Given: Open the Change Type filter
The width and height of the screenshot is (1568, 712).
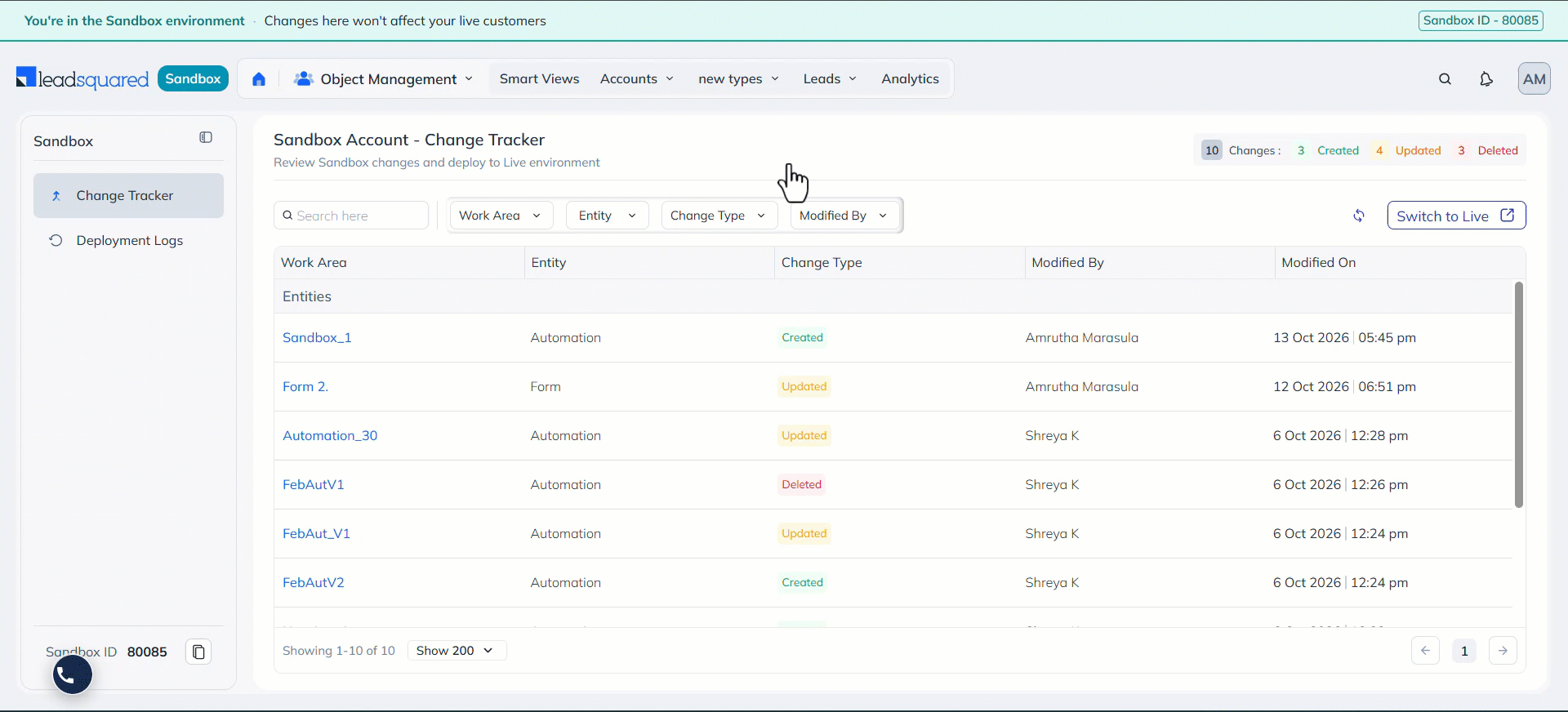Looking at the screenshot, I should point(719,216).
